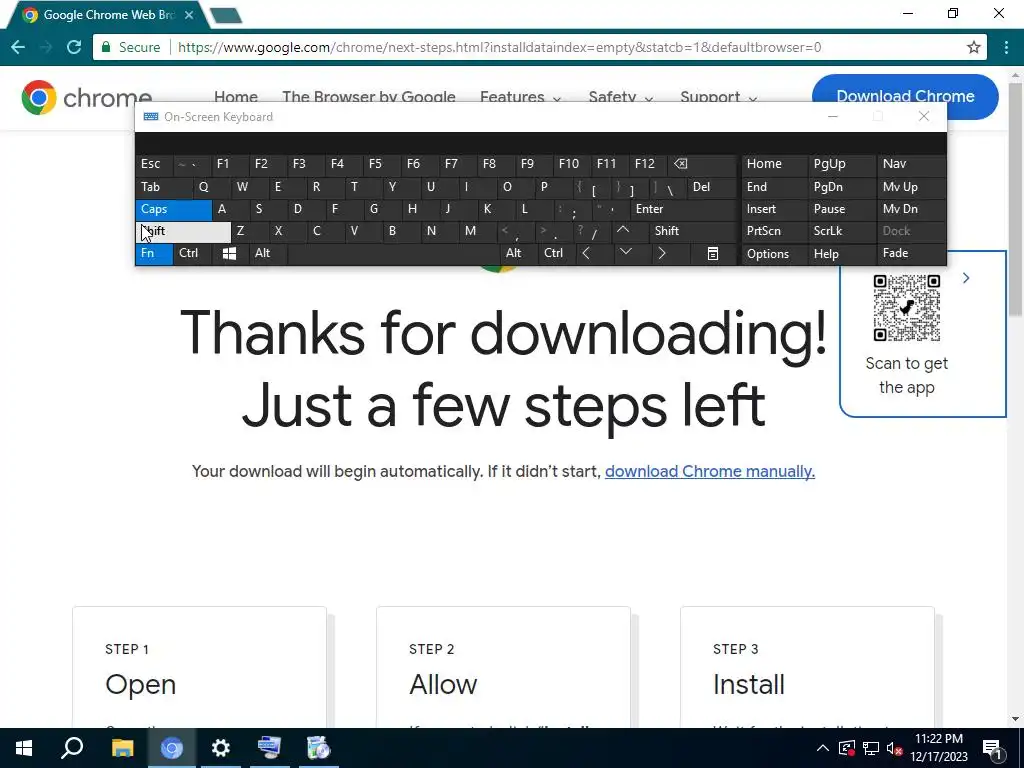
Task: Click the space bar on On-Screen Keyboard
Action: 394,253
